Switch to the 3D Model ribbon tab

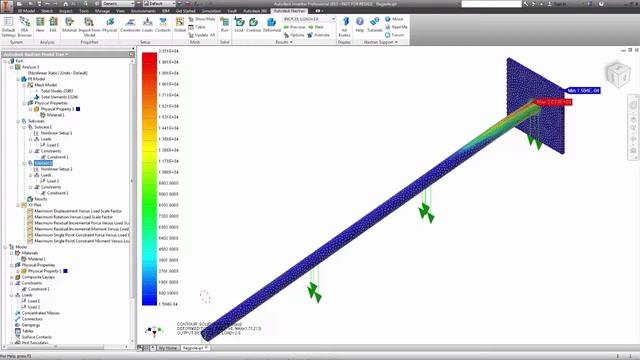pyautogui.click(x=26, y=11)
